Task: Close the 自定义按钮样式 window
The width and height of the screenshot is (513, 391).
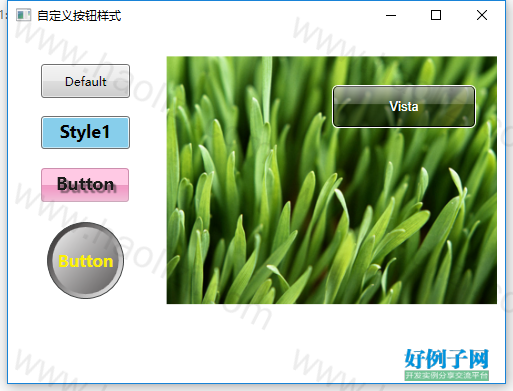Action: click(x=482, y=15)
